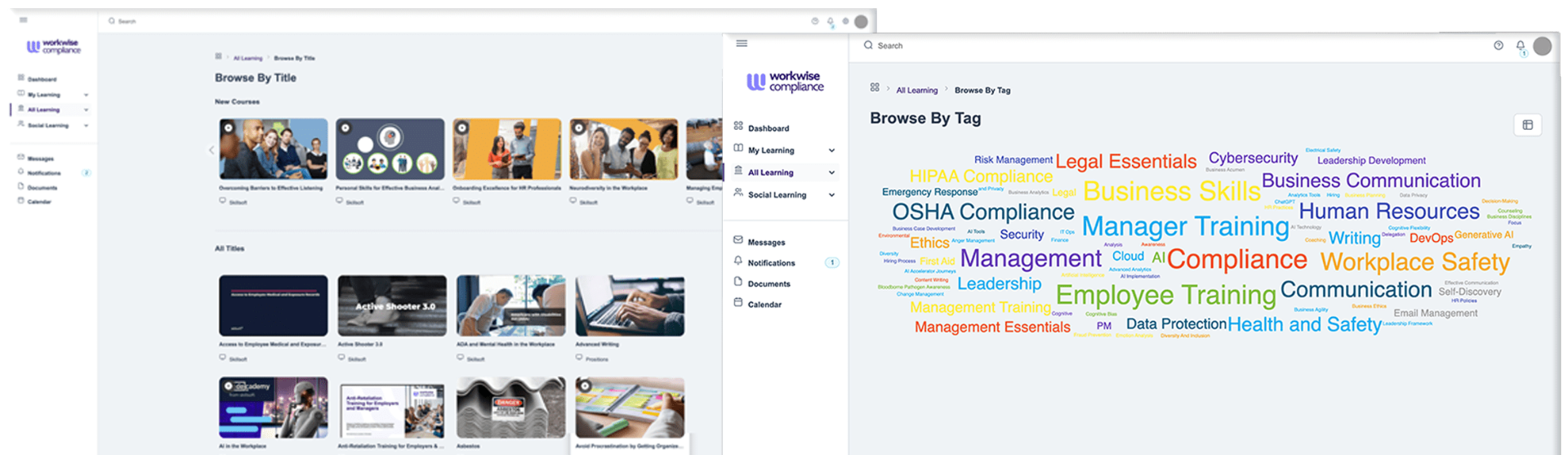1568x455 pixels.
Task: Click Dashboard icon in Browse By Tag sidebar
Action: (x=738, y=126)
